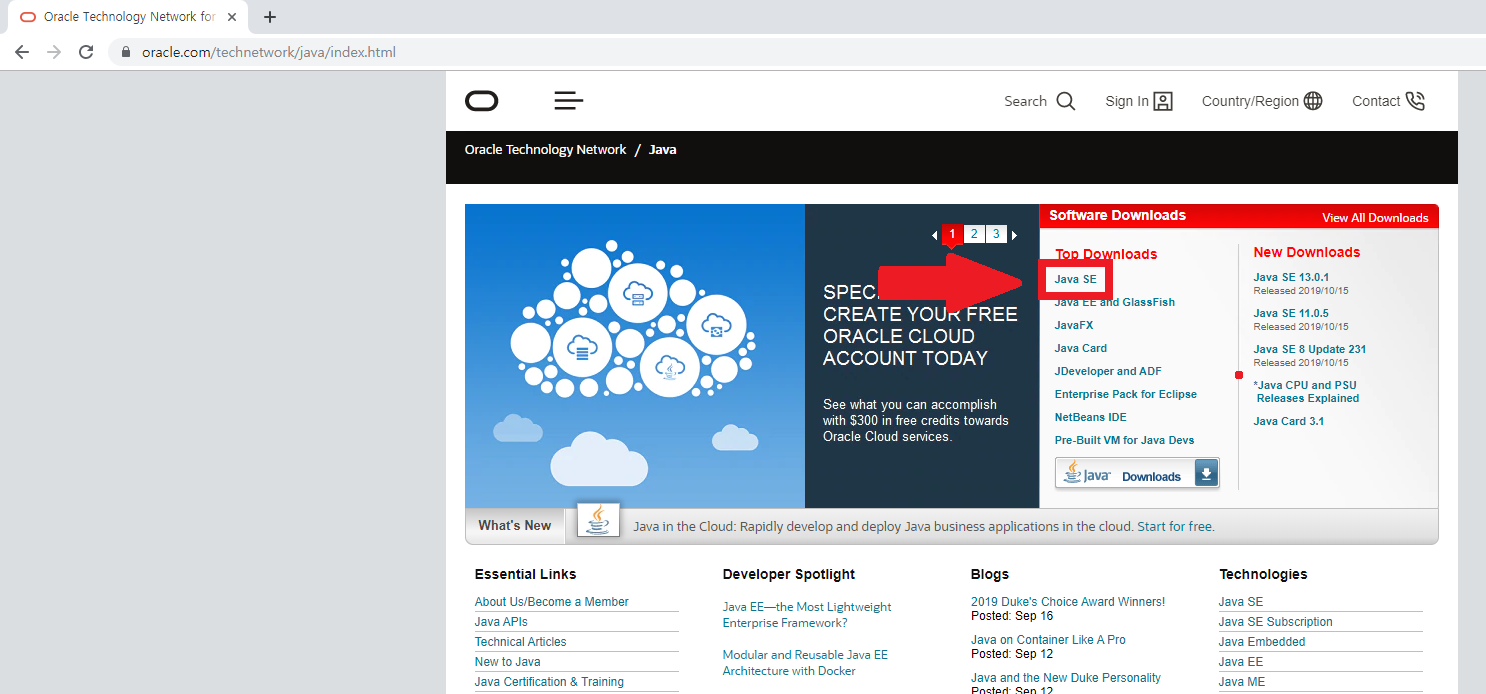Screen dimensions: 1486x694
Task: Click the Search magnifier icon
Action: (1066, 101)
